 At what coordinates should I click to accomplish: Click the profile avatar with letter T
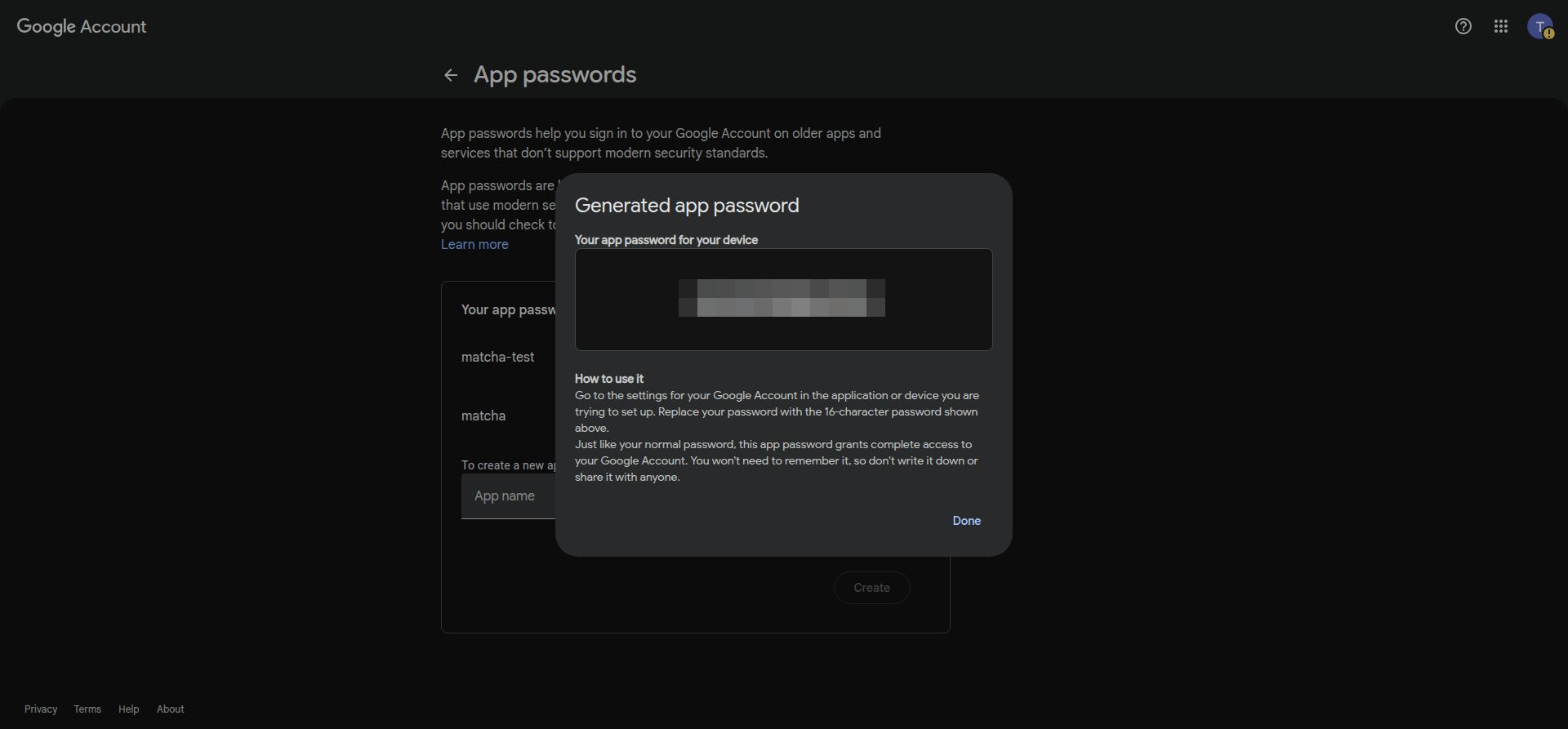[1542, 25]
